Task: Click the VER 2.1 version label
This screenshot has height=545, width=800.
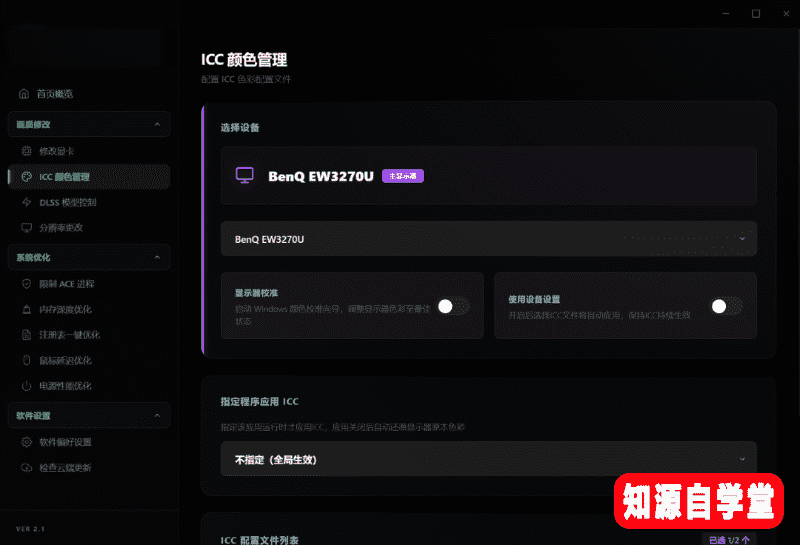Action: tap(31, 529)
